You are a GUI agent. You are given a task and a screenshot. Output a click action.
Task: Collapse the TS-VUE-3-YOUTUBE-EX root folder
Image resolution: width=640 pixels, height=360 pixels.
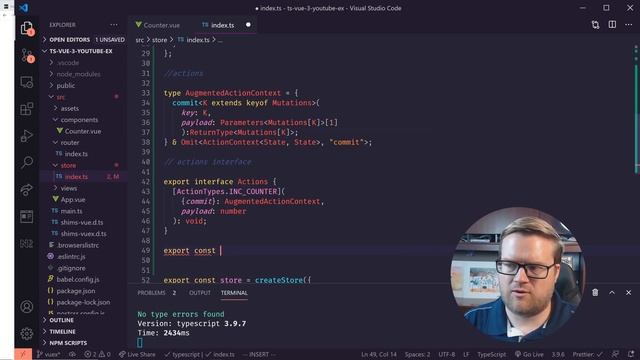pyautogui.click(x=83, y=51)
